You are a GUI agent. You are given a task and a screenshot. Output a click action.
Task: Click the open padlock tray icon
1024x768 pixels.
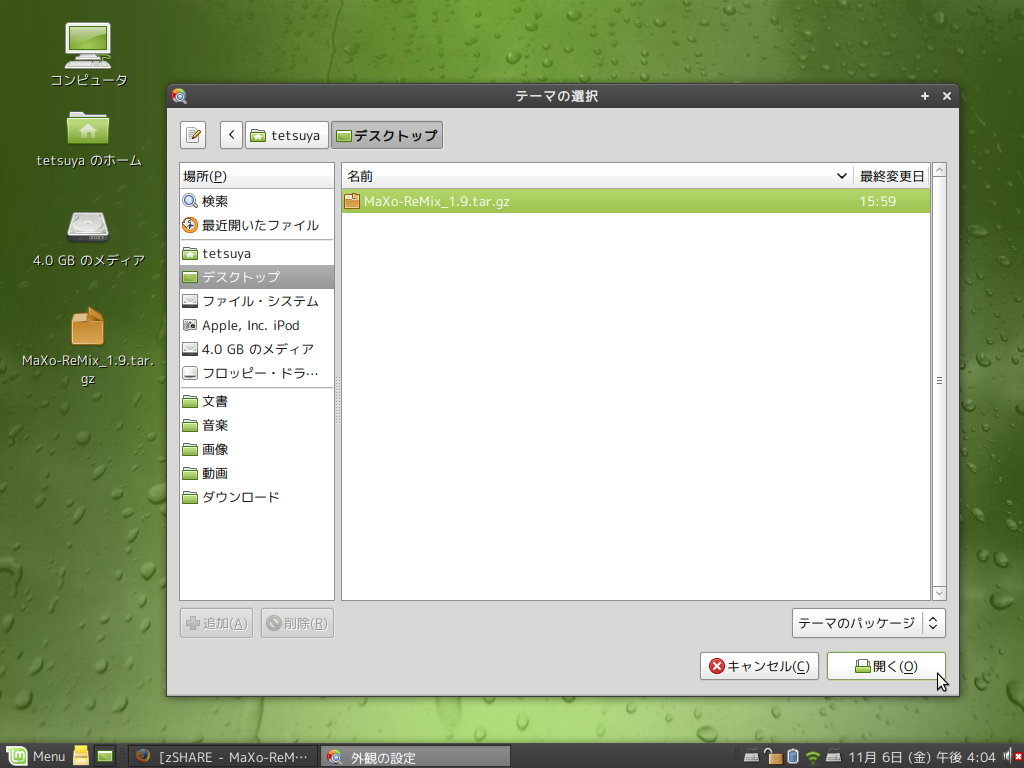(773, 756)
